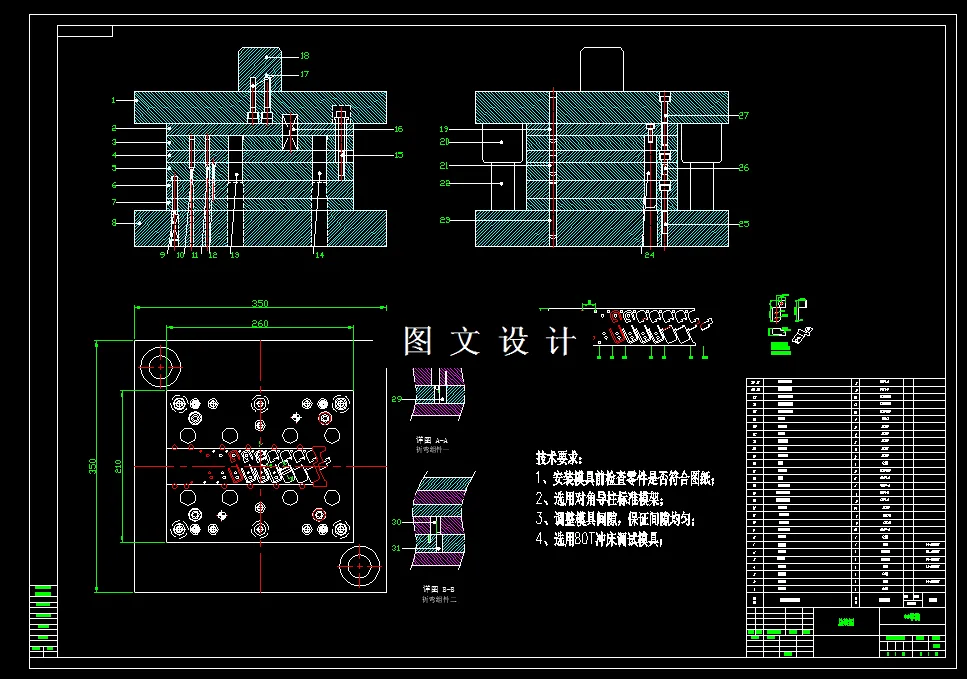Select requirement line 4 选用80T冲床调试模具
This screenshot has width=967, height=679.
599,540
